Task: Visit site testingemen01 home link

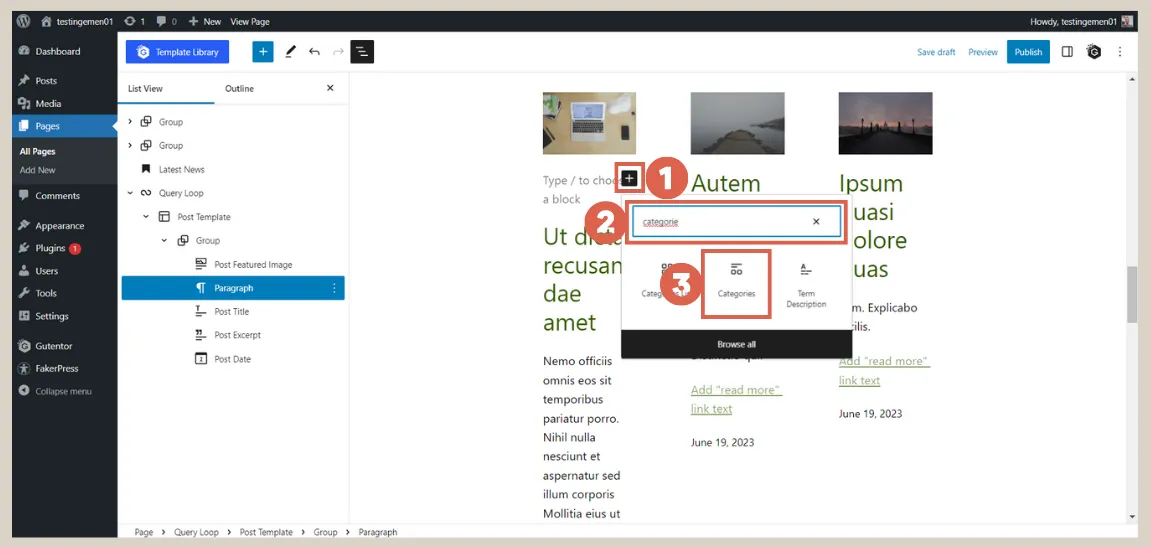Action: tap(78, 21)
